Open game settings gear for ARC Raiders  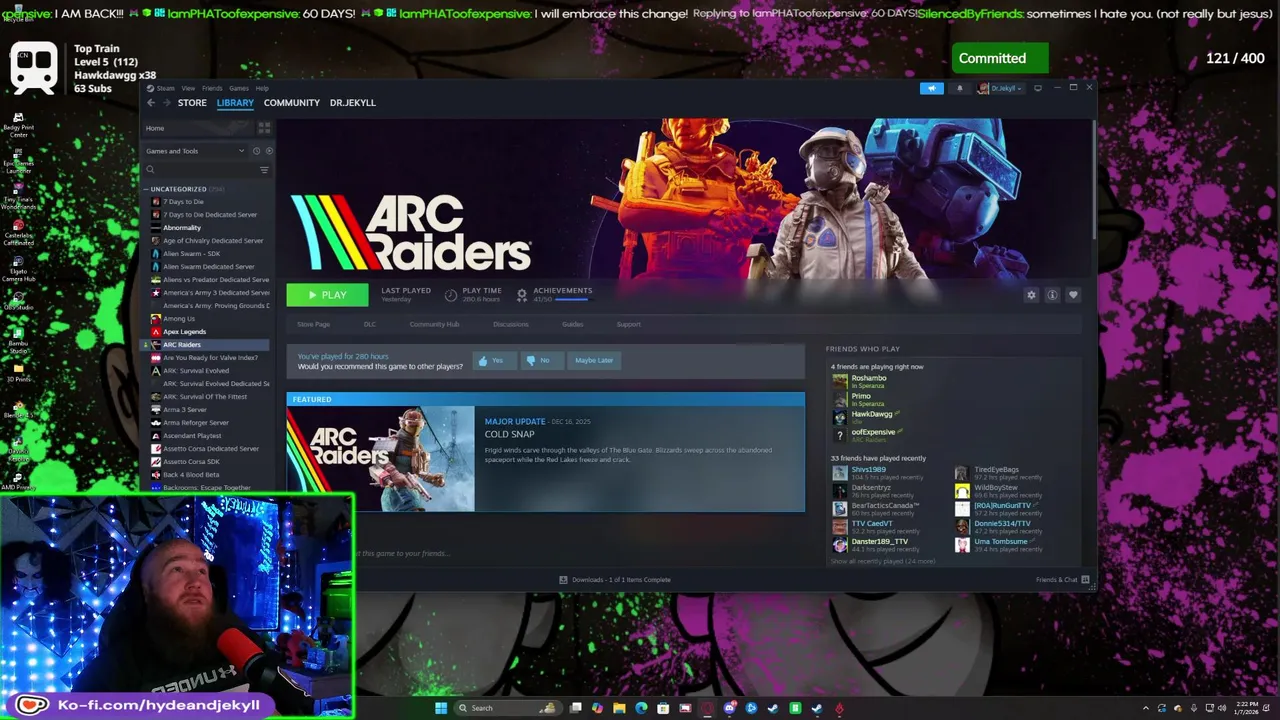click(1031, 295)
